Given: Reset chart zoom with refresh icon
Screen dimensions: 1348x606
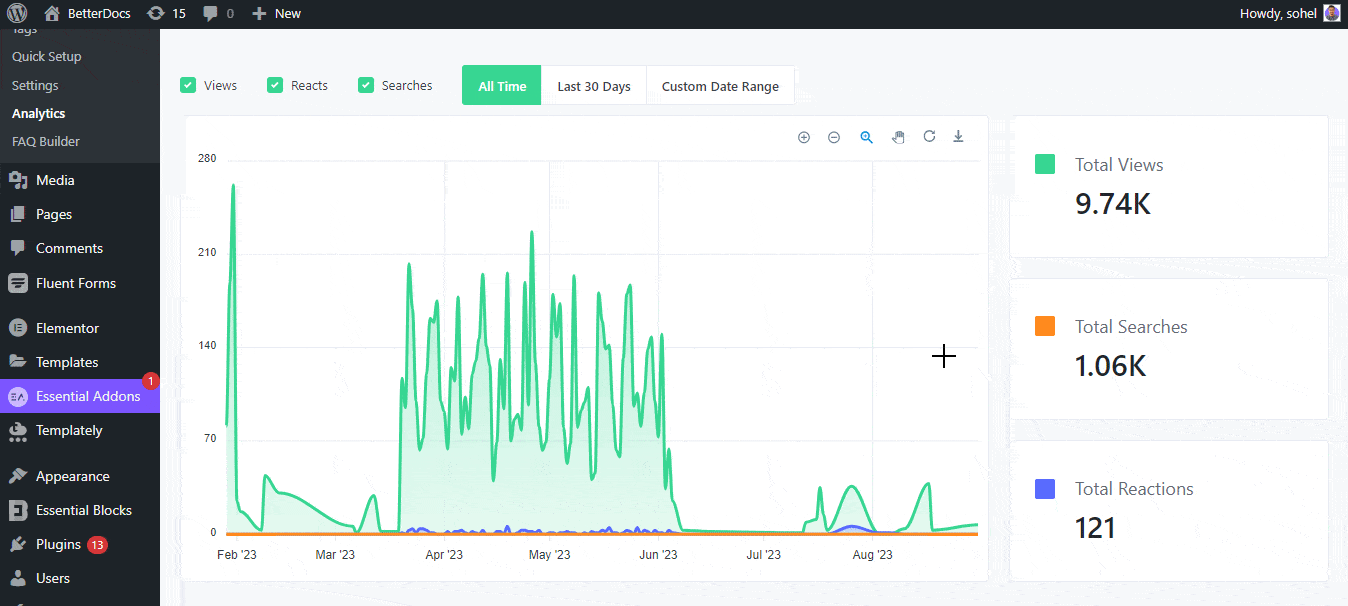Looking at the screenshot, I should [929, 136].
